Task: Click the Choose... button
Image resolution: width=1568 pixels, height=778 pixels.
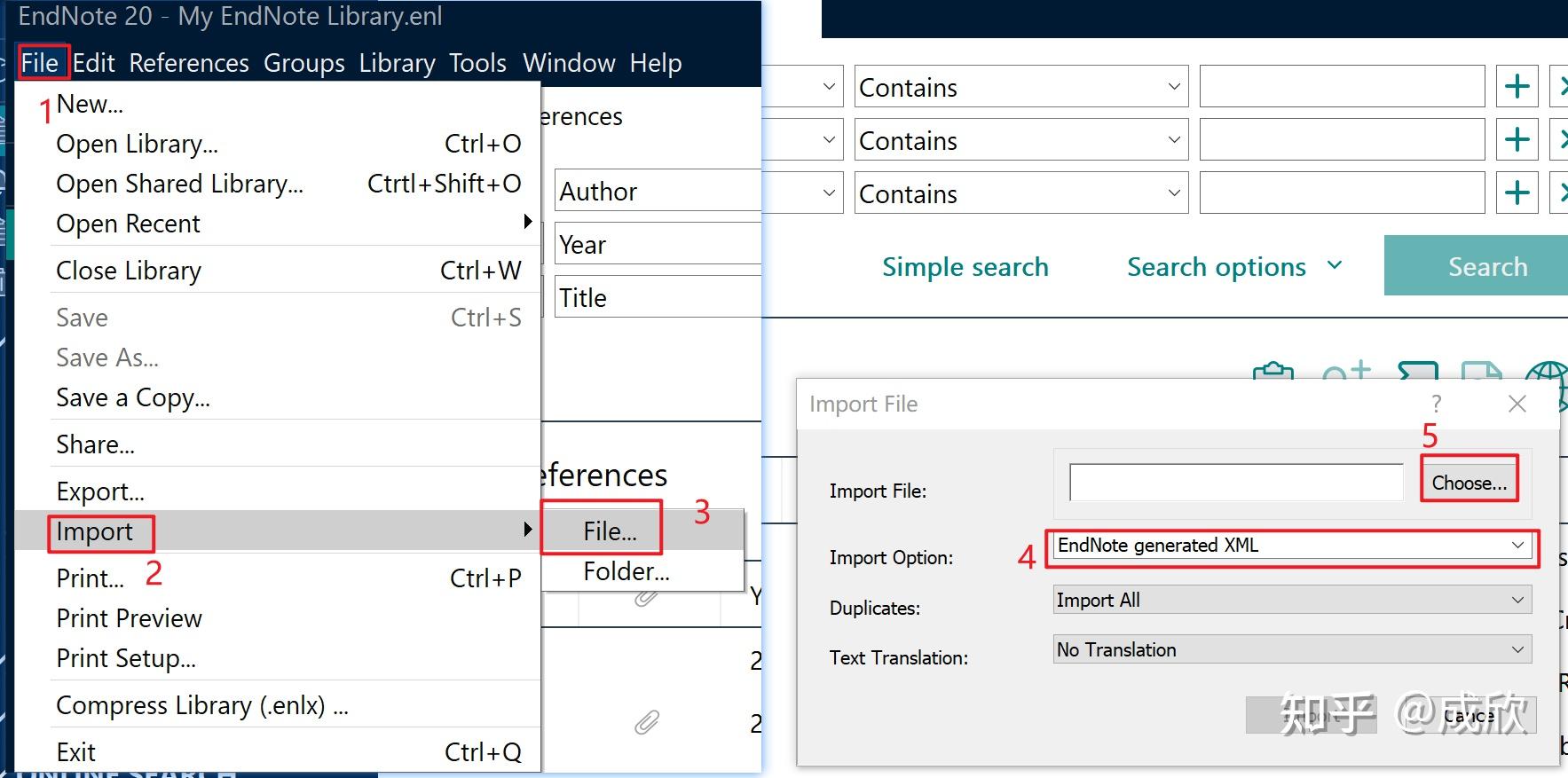Action: coord(1469,483)
